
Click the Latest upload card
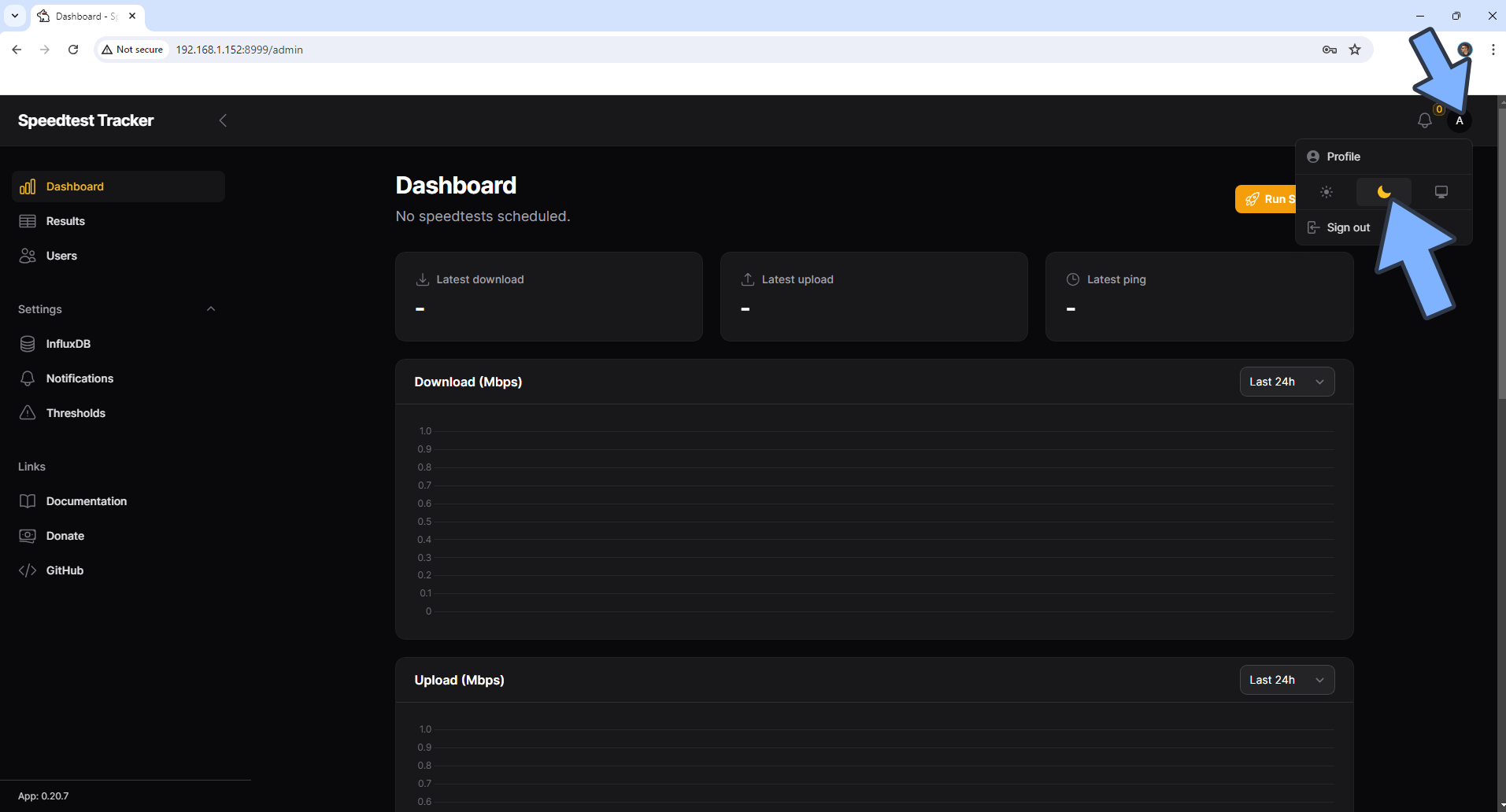pyautogui.click(x=874, y=297)
